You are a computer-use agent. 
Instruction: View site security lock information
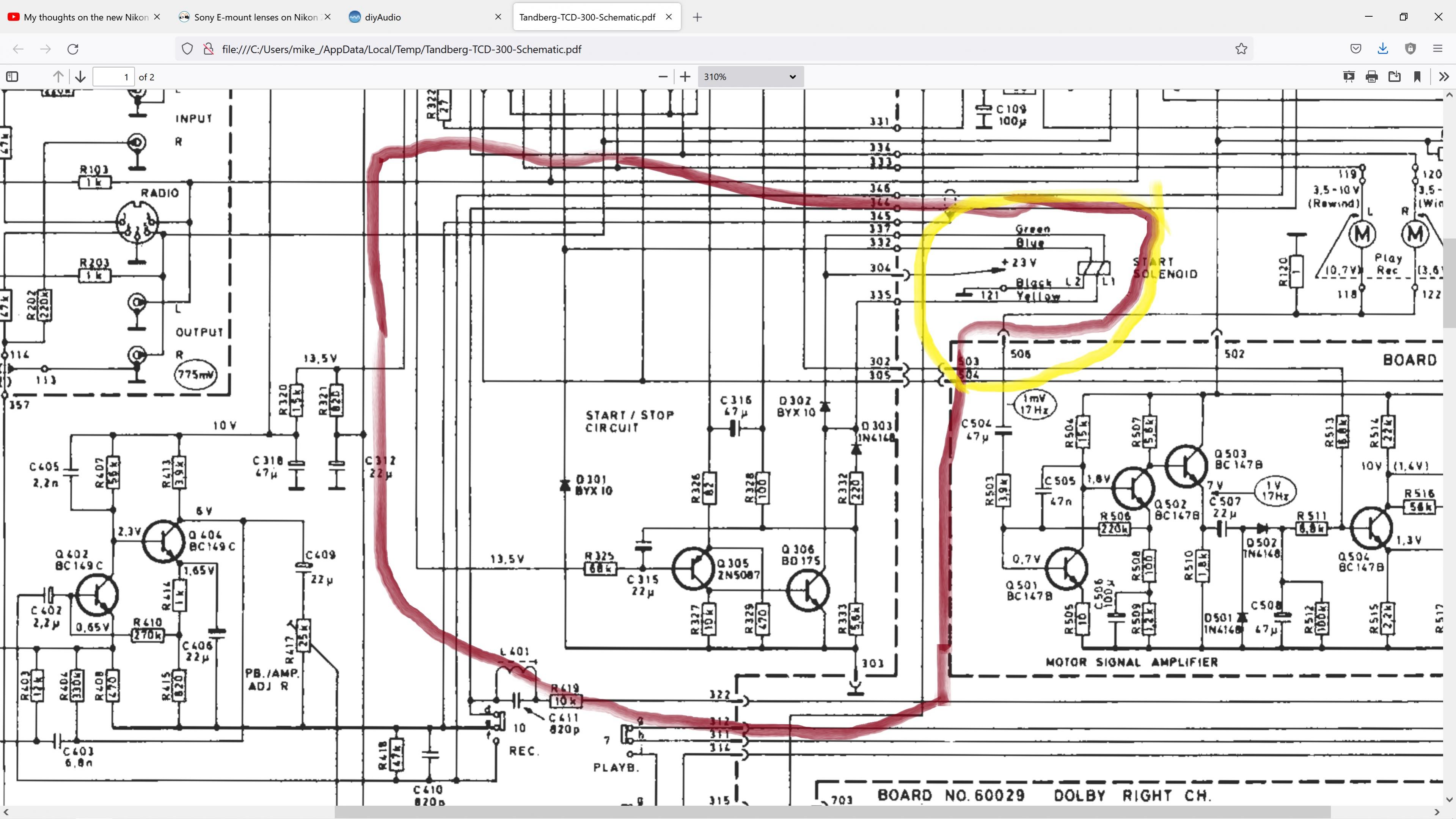pyautogui.click(x=209, y=49)
